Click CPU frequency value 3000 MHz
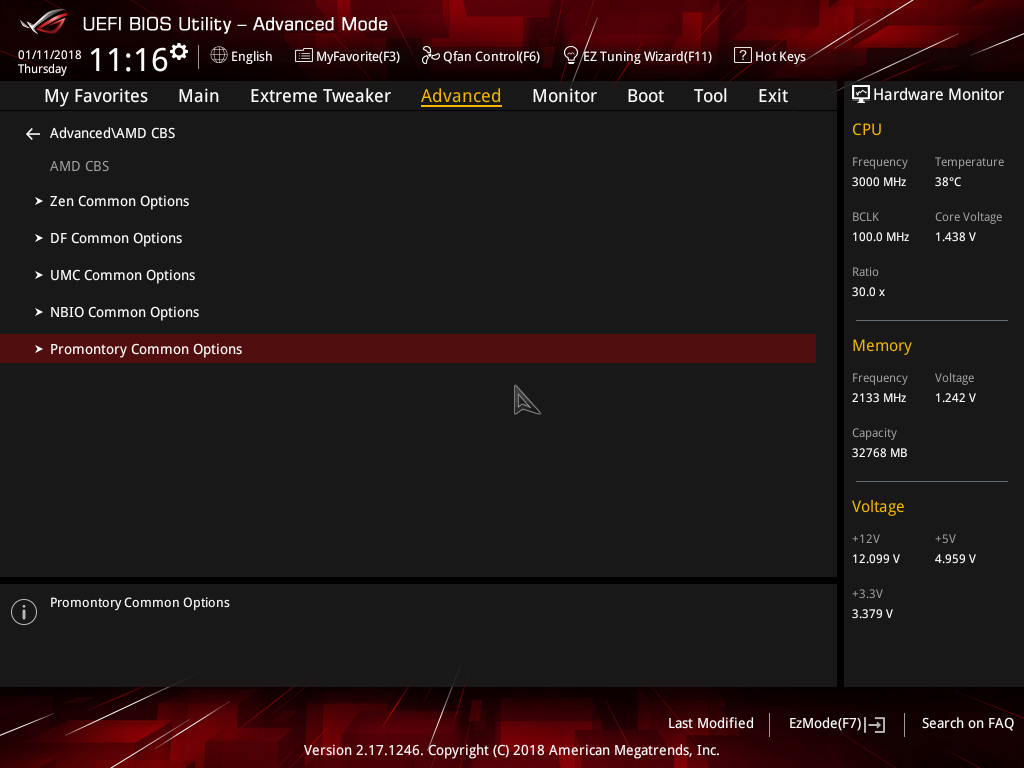1024x768 pixels. point(878,182)
